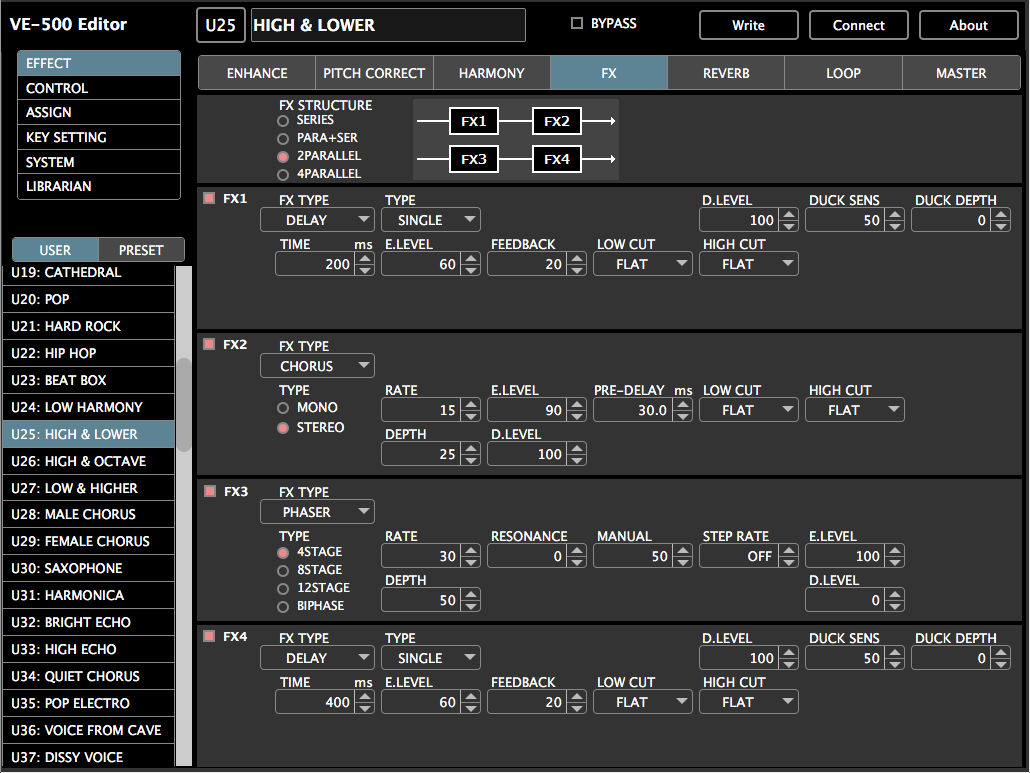
Task: Click the Connect button
Action: (x=859, y=25)
